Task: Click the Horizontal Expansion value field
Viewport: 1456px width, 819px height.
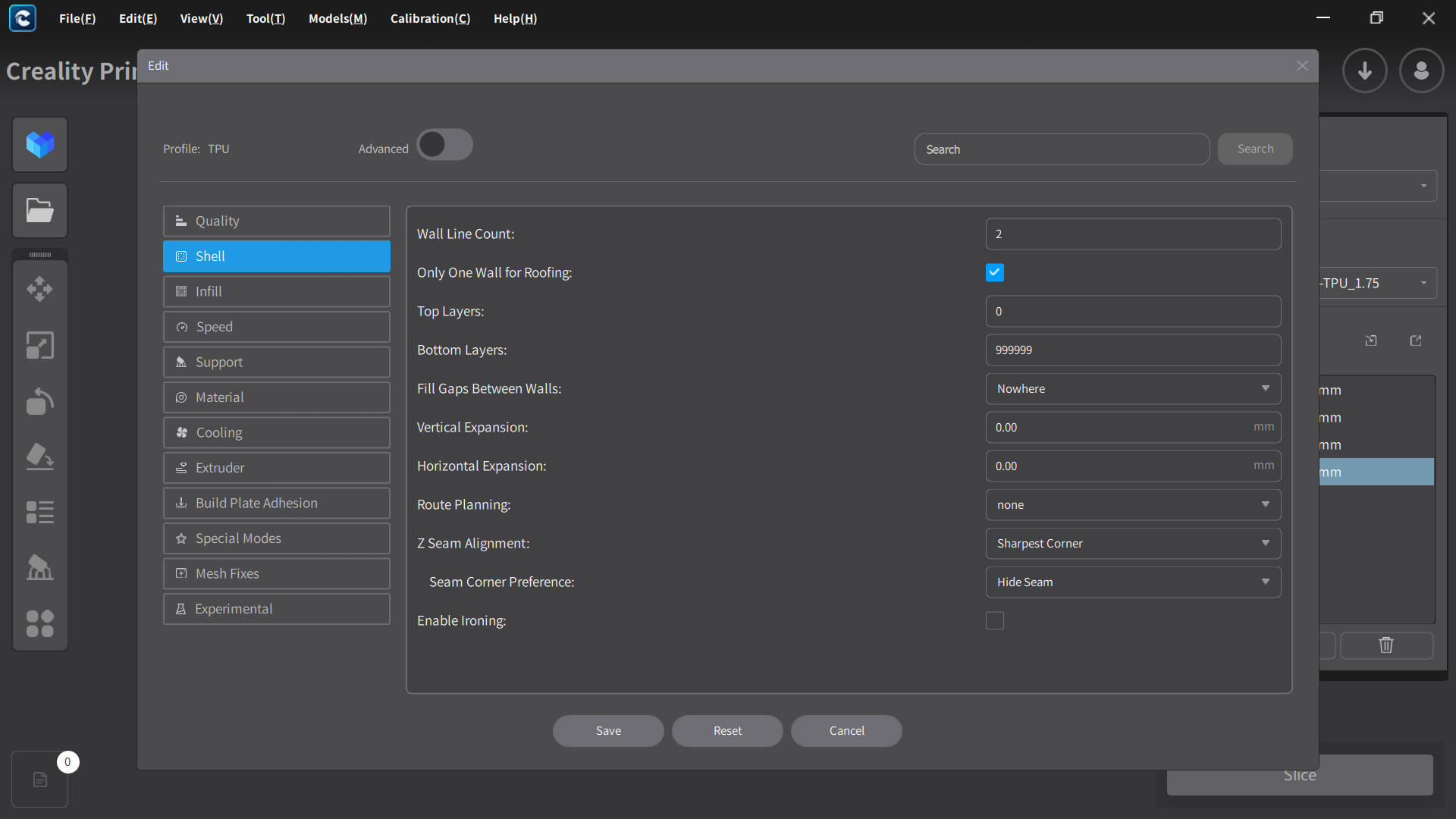Action: pos(1133,466)
